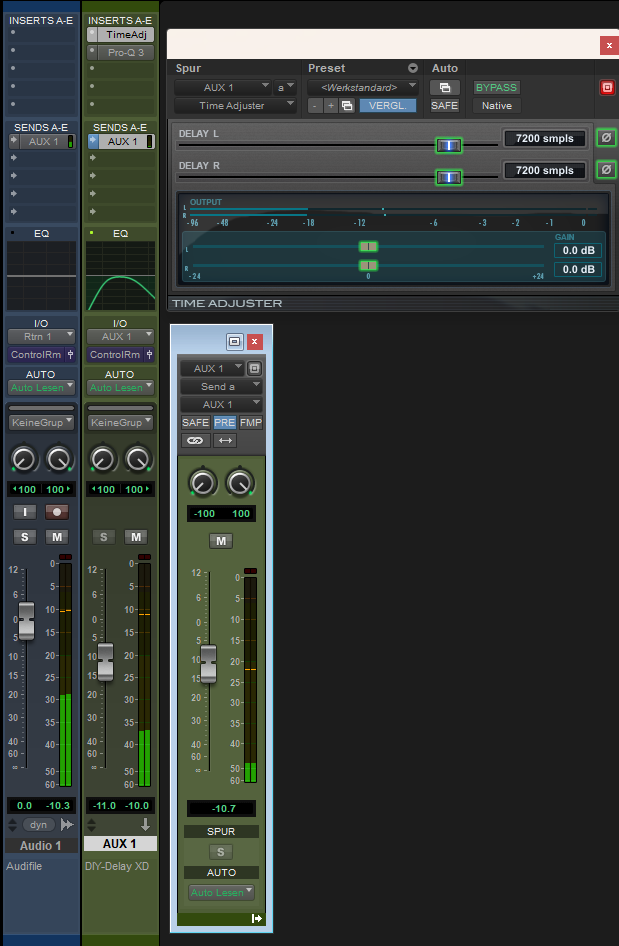Screen dimensions: 619x946
Task: Open KeineGrup dropdown on AUX 1 track
Action: (x=120, y=422)
